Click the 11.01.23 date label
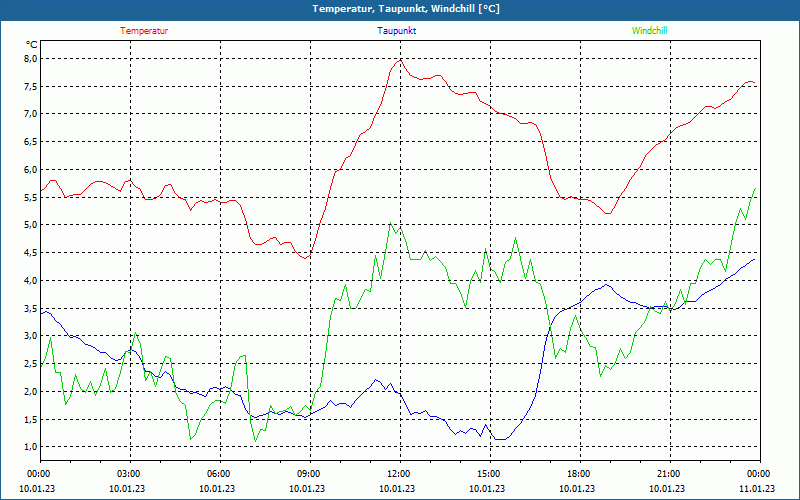 [757, 489]
